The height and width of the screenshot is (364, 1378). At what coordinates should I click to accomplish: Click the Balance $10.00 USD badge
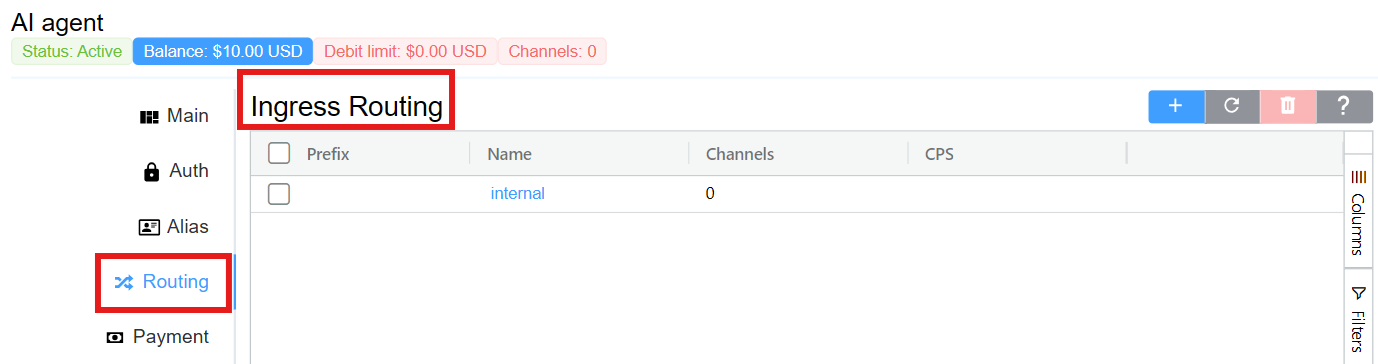[222, 51]
